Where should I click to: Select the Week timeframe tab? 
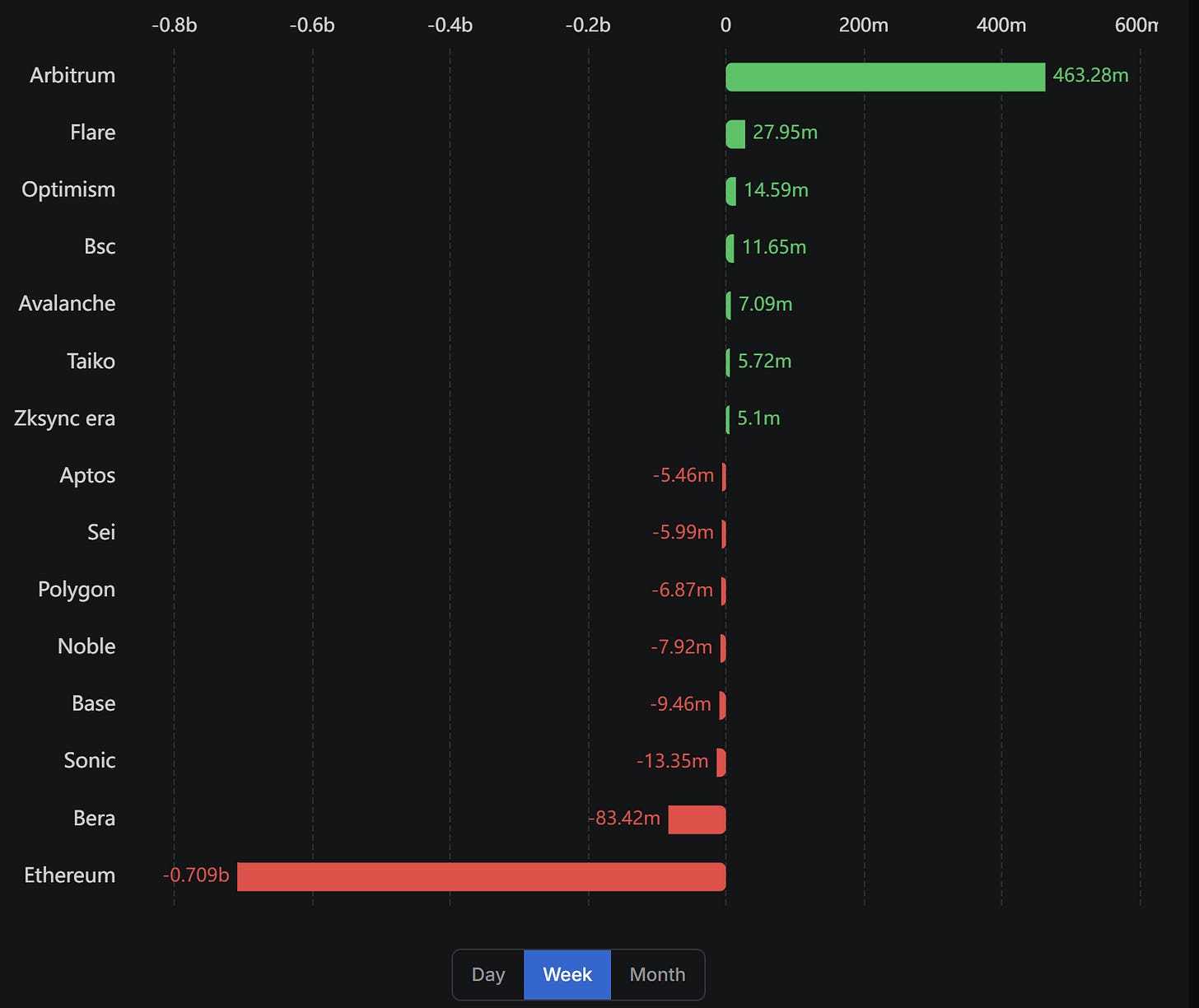click(x=567, y=974)
